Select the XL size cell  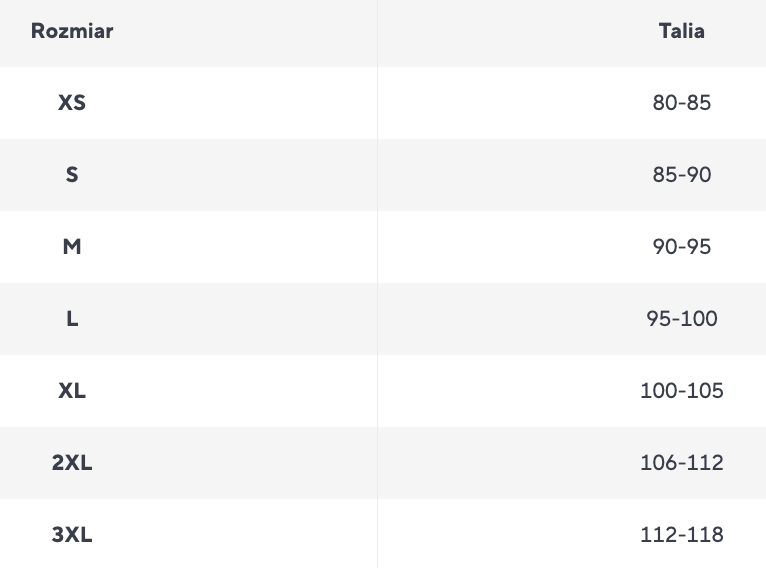pyautogui.click(x=72, y=391)
